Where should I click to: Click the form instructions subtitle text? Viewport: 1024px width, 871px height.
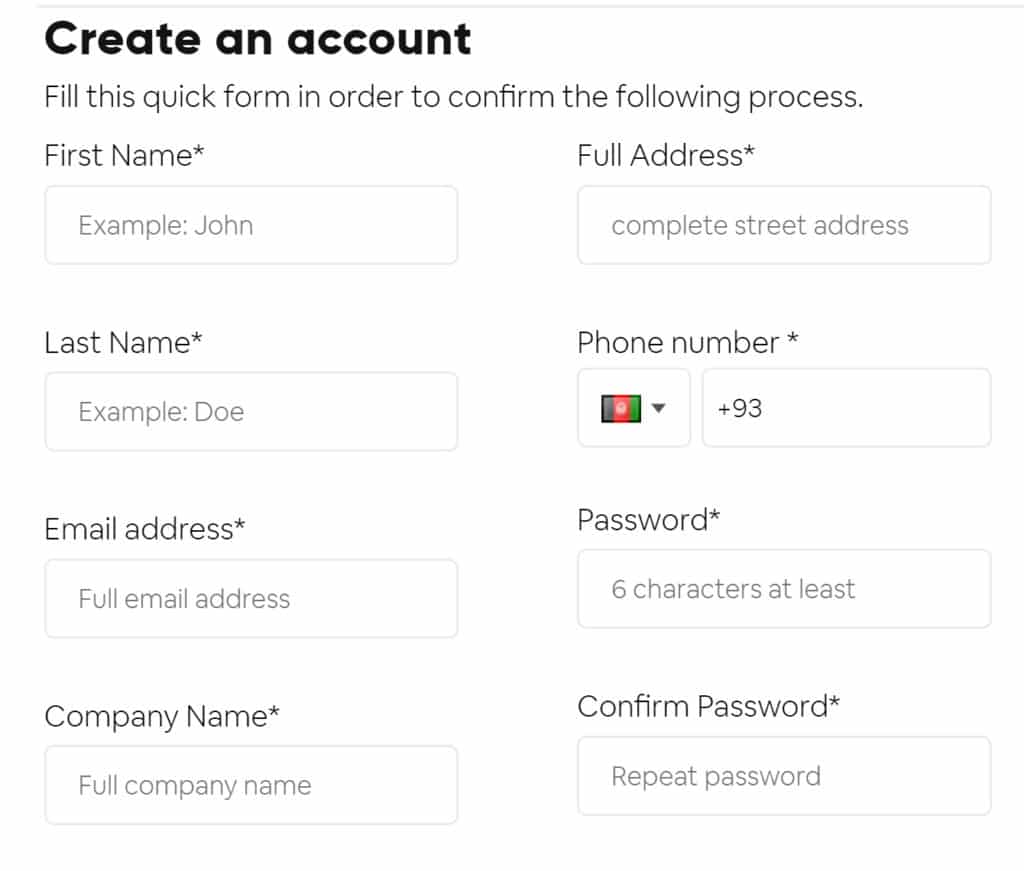click(454, 98)
